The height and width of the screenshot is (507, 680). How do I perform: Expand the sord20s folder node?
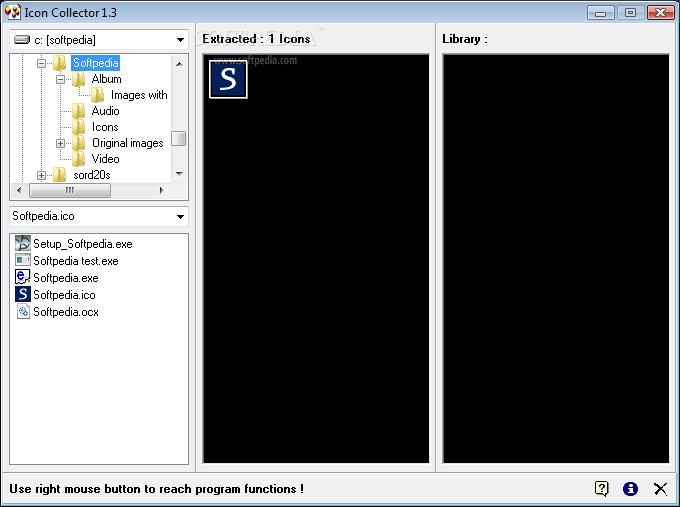[41, 175]
